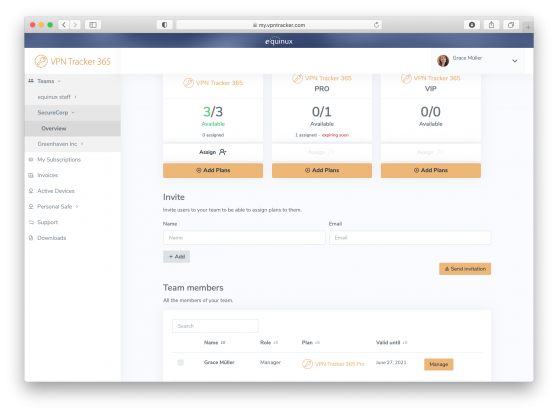Click Invoices icon in sidebar
Image resolution: width=558 pixels, height=414 pixels.
coord(31,175)
